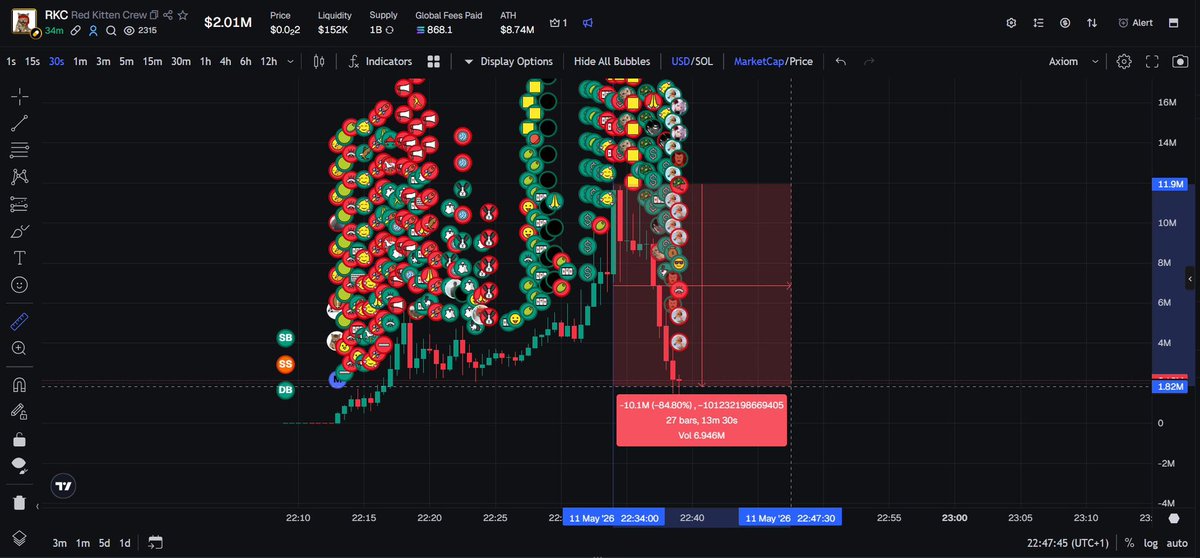1200x558 pixels.
Task: Enter fullscreen chart mode
Action: (1152, 61)
